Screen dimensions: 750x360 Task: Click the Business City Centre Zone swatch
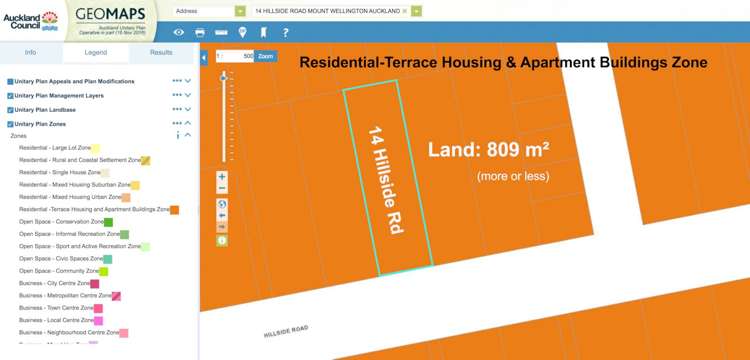95,284
